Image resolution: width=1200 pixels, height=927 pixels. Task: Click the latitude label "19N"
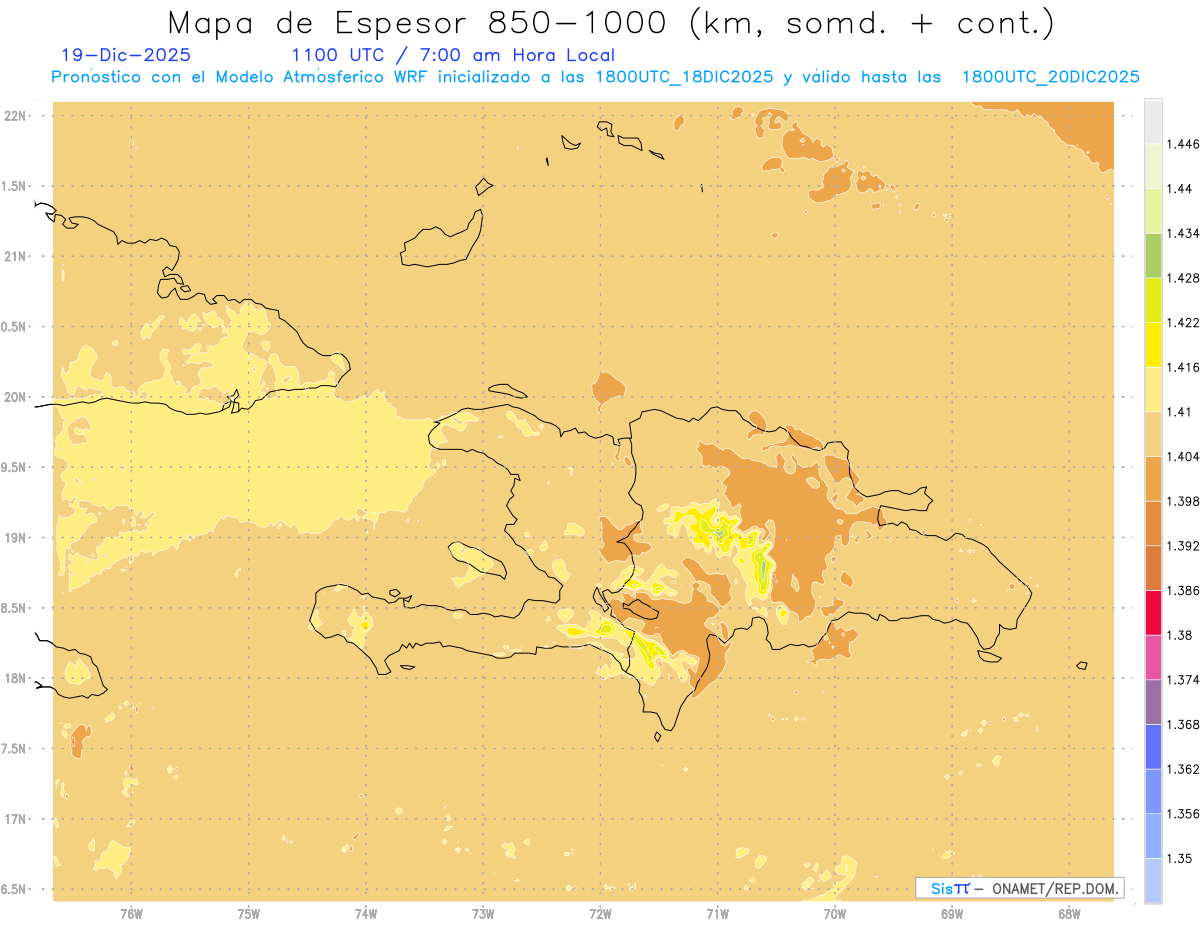click(x=16, y=537)
